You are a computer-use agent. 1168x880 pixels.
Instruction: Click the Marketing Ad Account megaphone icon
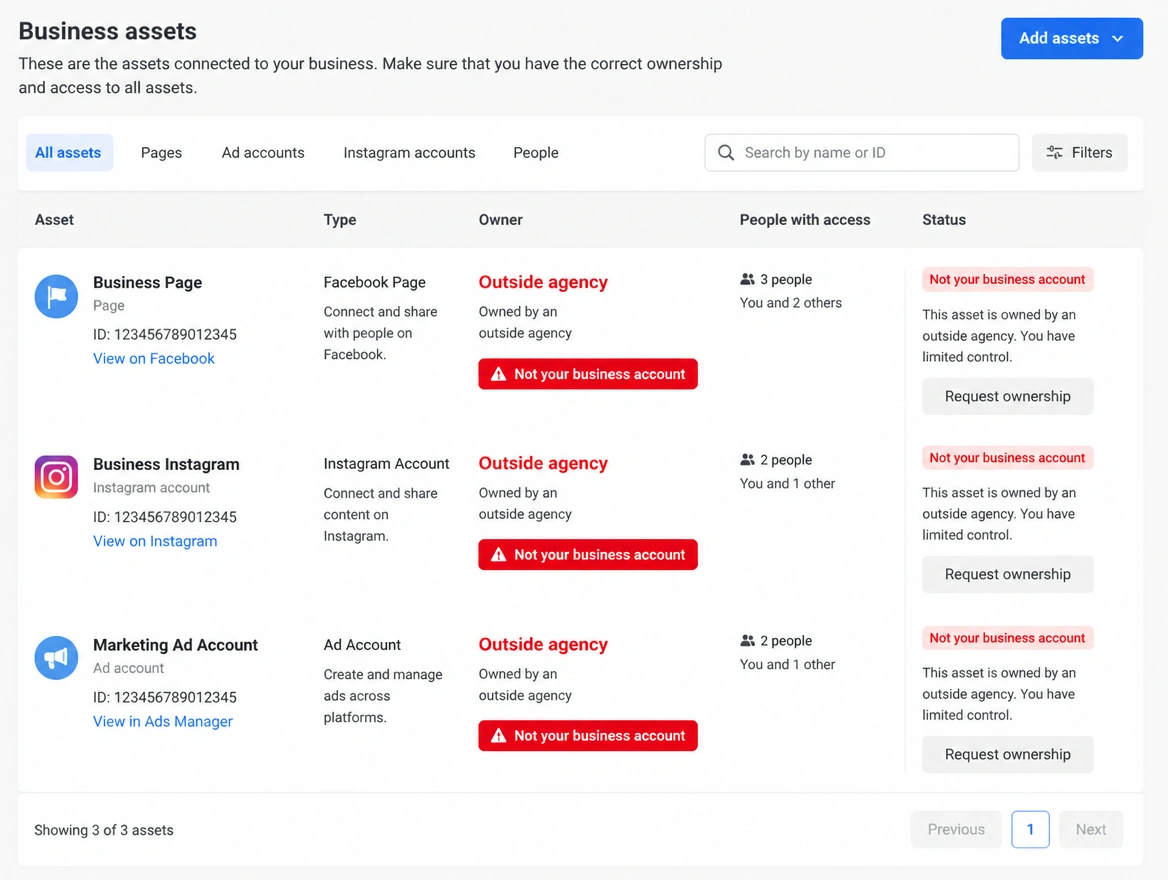pos(56,657)
